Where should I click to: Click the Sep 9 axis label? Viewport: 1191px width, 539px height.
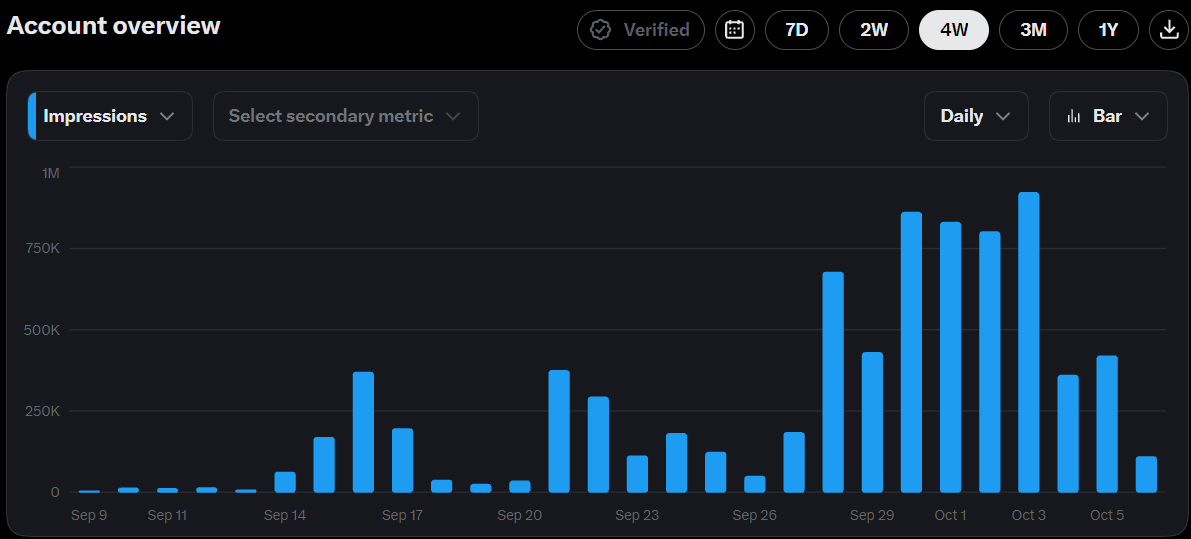[89, 515]
